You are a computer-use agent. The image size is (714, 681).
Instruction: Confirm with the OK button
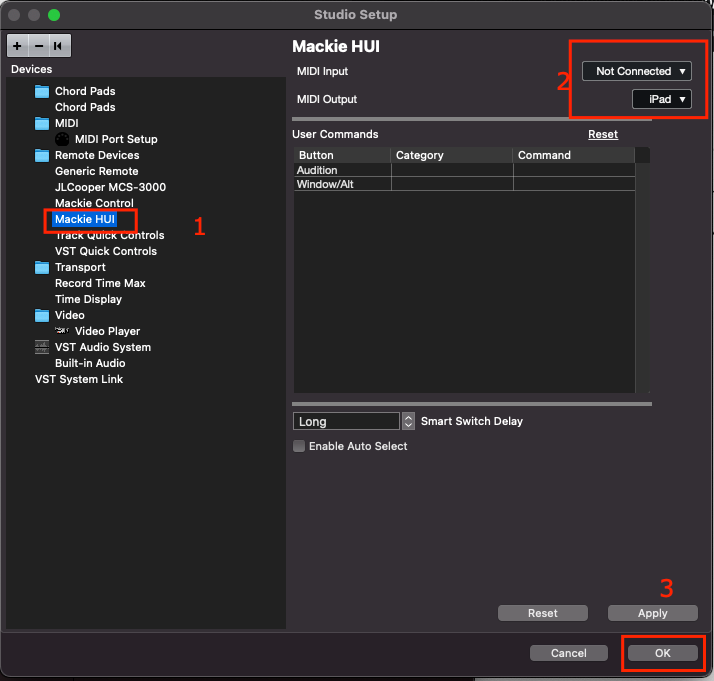[x=662, y=653]
